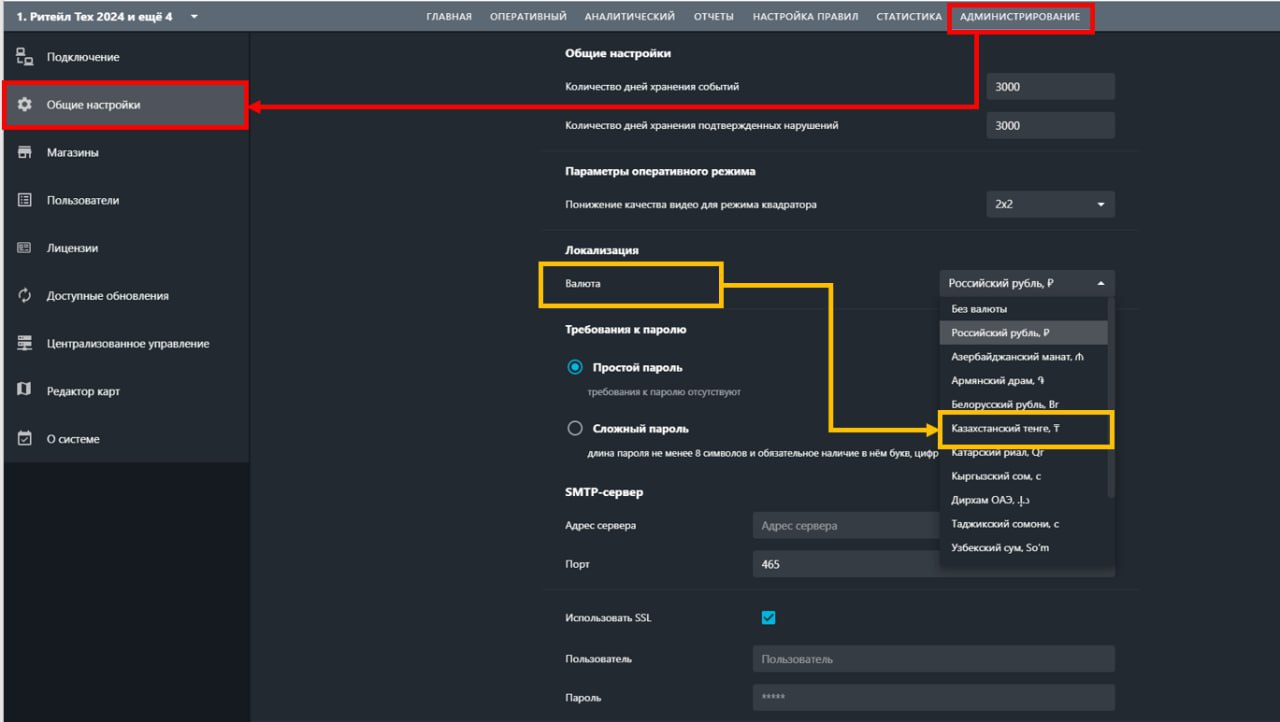Go to Централизованное управление in the sidebar
Screen dimensions: 1280x722
click(125, 343)
